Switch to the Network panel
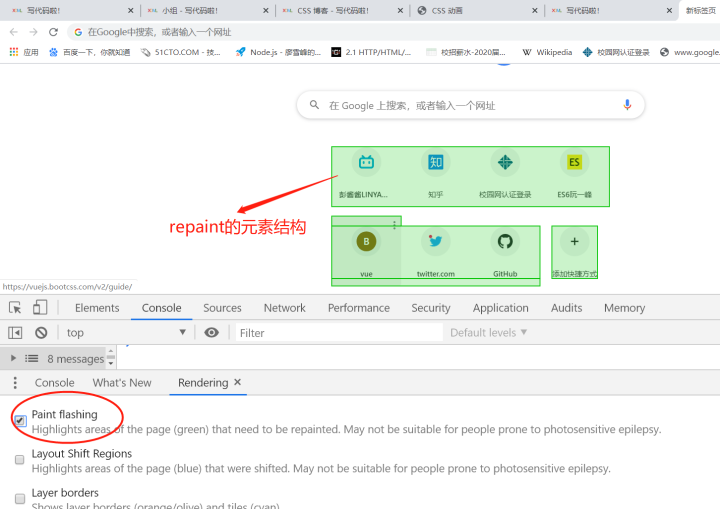 pos(284,308)
